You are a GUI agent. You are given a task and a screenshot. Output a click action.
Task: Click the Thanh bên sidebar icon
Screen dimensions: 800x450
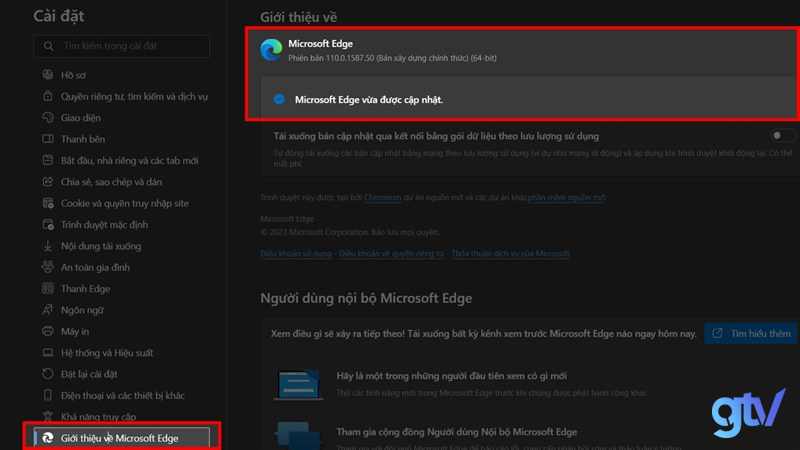pyautogui.click(x=47, y=139)
